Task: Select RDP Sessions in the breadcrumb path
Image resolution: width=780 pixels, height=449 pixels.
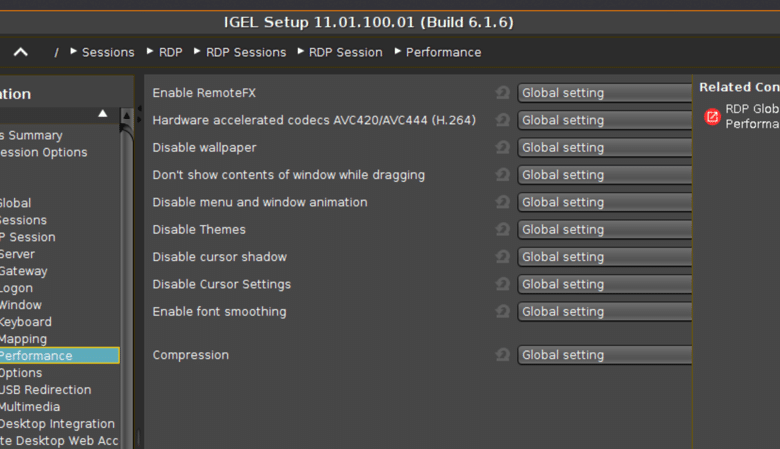Action: click(246, 52)
